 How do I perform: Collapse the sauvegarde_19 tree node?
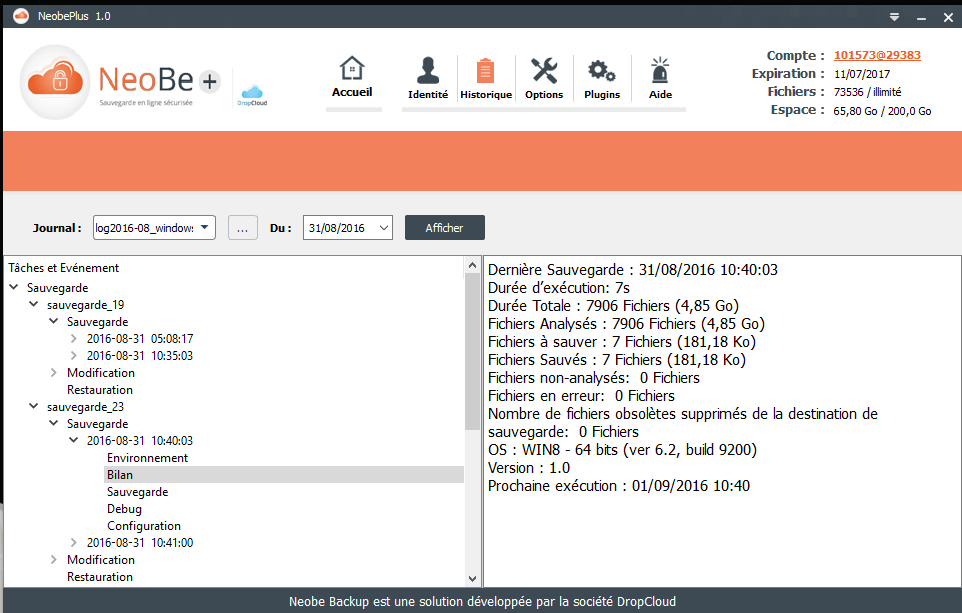[34, 305]
